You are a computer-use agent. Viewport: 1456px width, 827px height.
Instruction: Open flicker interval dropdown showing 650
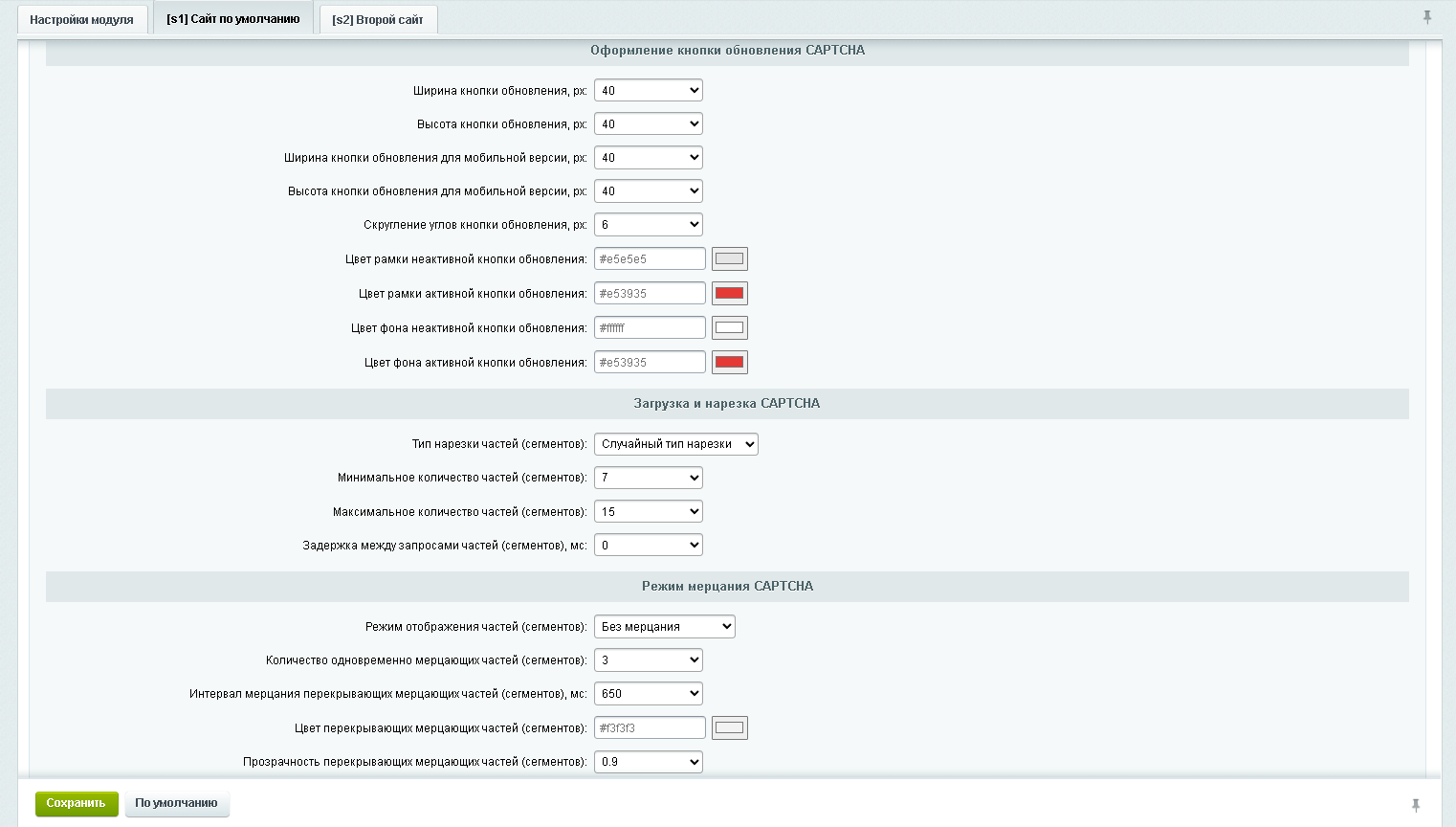click(x=649, y=693)
